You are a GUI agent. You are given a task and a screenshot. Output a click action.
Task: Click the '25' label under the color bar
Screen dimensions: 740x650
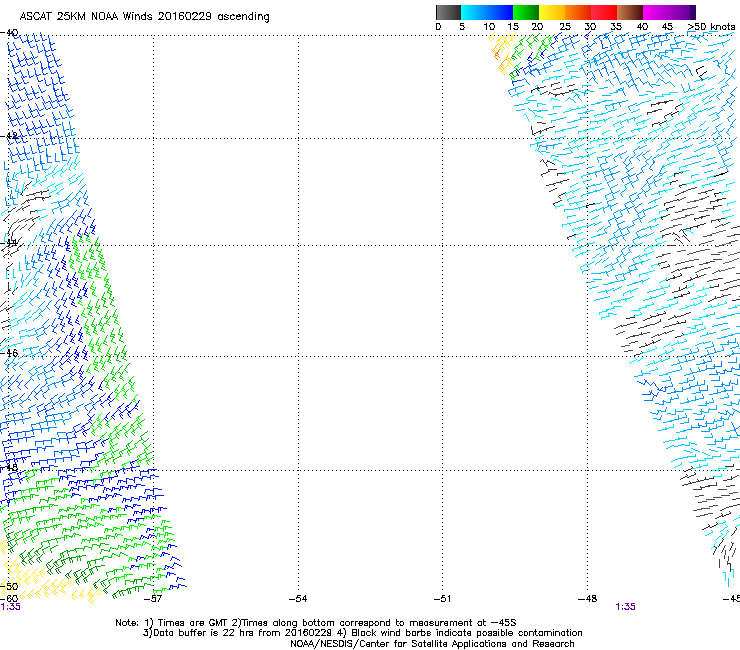[x=565, y=27]
